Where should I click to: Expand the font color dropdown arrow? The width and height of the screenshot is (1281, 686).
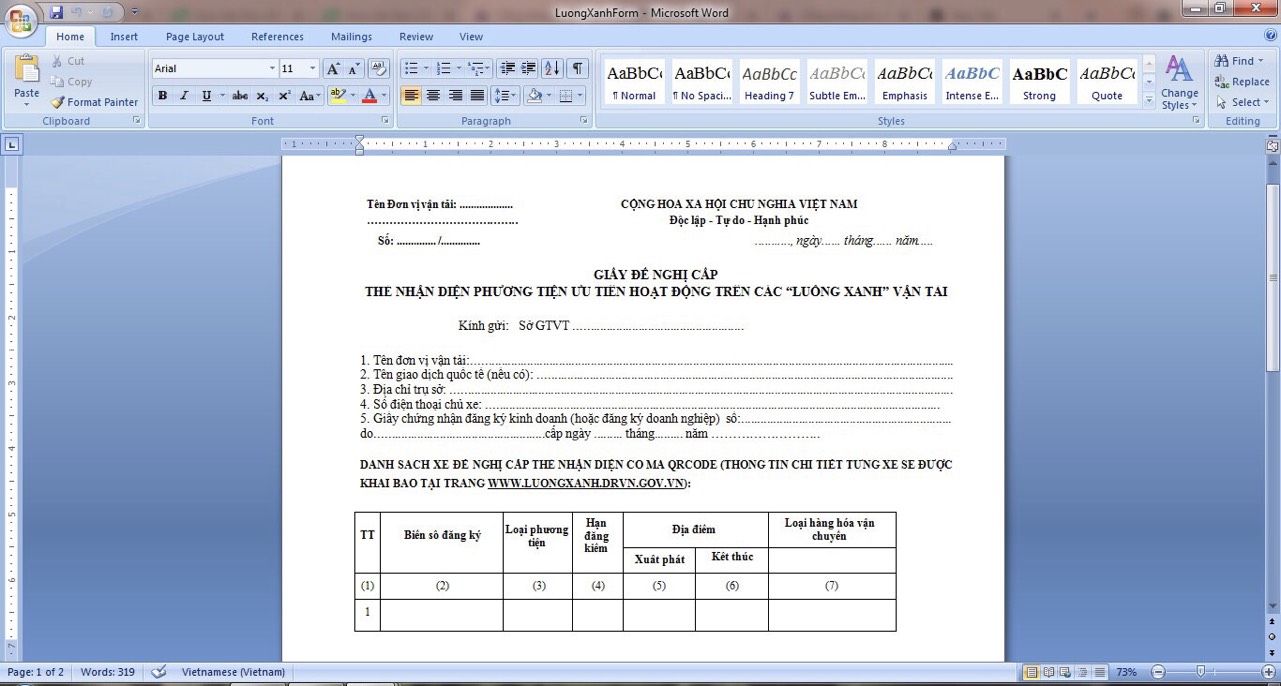(384, 96)
